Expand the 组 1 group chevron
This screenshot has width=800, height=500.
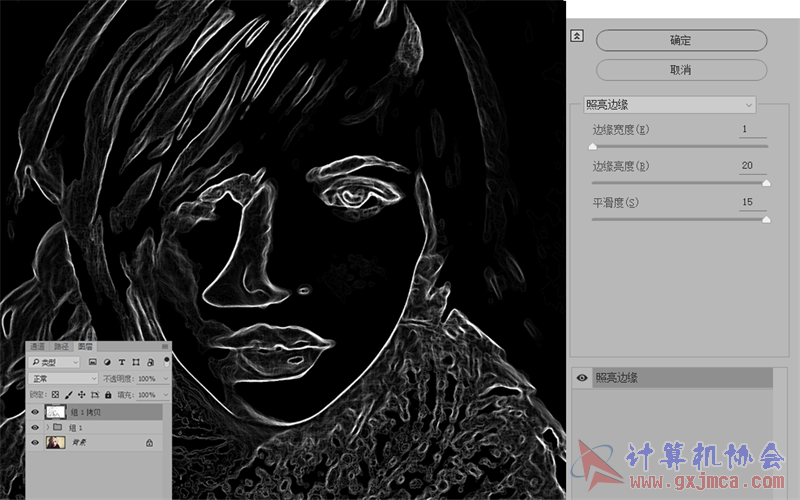point(47,427)
